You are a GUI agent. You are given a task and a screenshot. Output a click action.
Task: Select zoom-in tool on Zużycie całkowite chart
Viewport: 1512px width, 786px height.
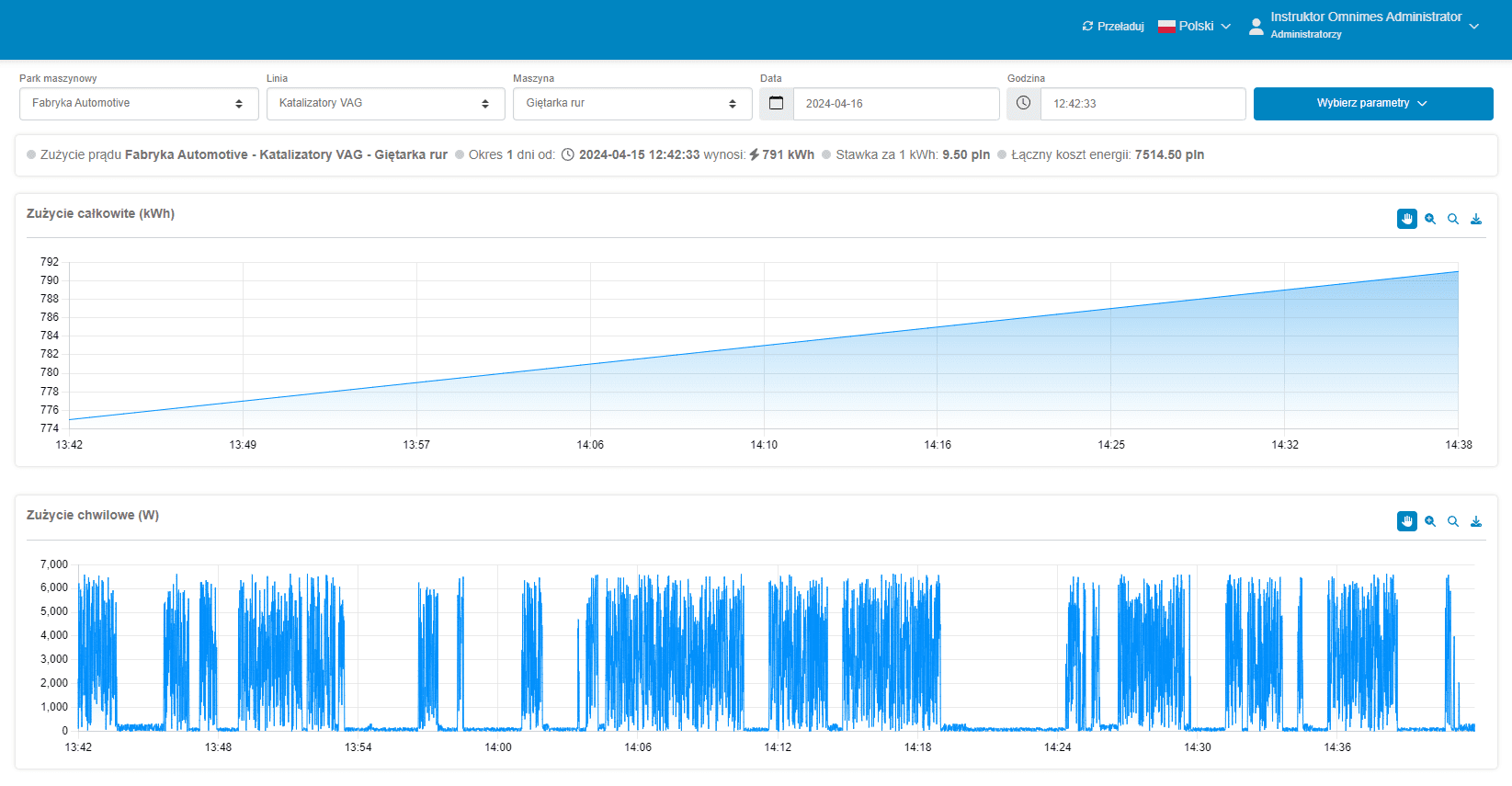(1430, 219)
